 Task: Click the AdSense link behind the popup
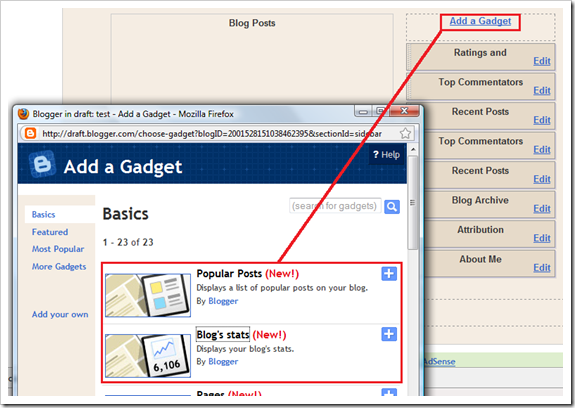[439, 362]
